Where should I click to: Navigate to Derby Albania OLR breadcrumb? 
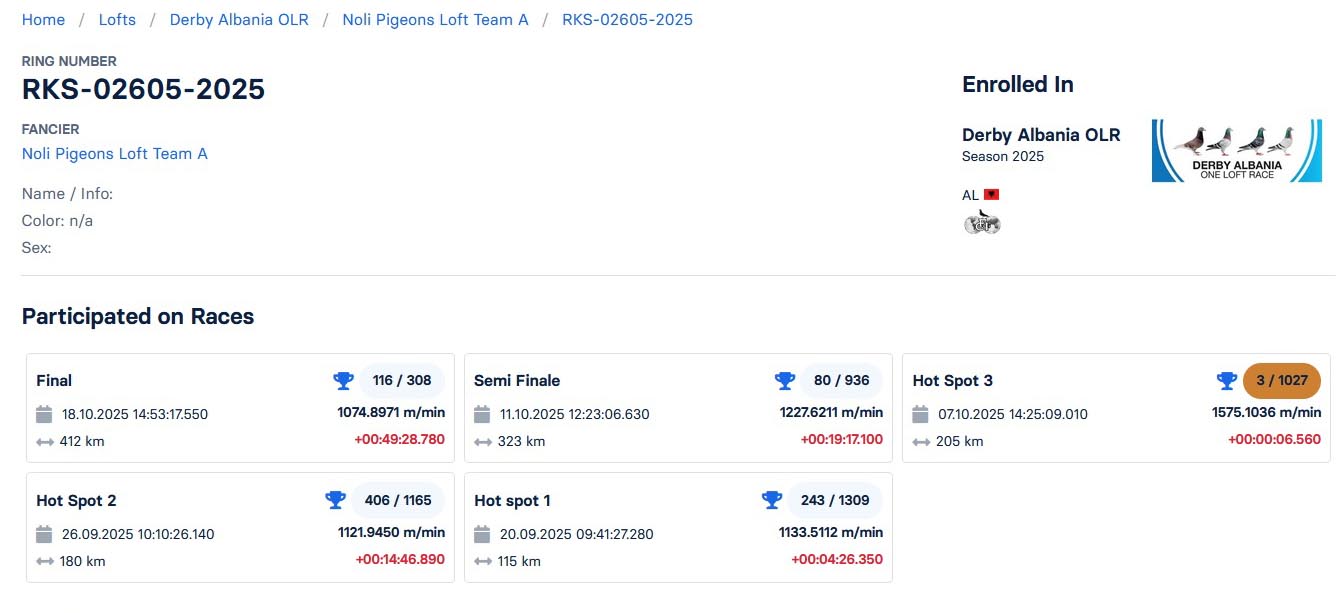[239, 20]
